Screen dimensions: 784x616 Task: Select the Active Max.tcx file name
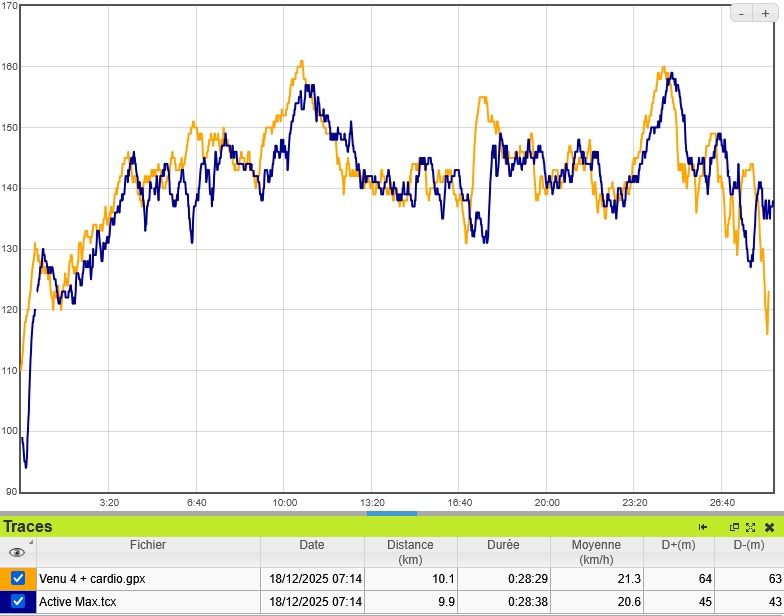tap(76, 602)
